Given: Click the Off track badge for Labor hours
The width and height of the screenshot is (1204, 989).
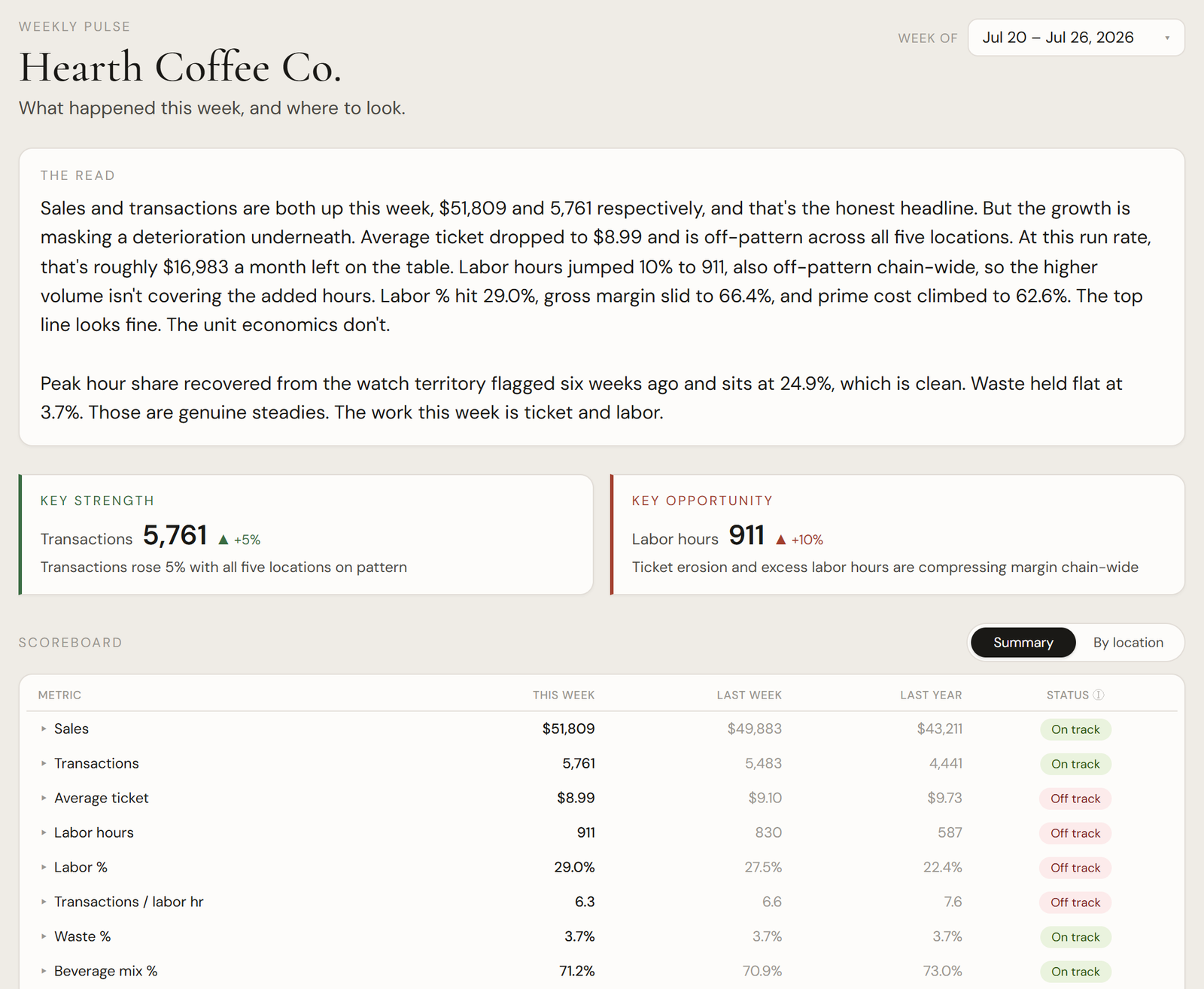Looking at the screenshot, I should (x=1075, y=833).
